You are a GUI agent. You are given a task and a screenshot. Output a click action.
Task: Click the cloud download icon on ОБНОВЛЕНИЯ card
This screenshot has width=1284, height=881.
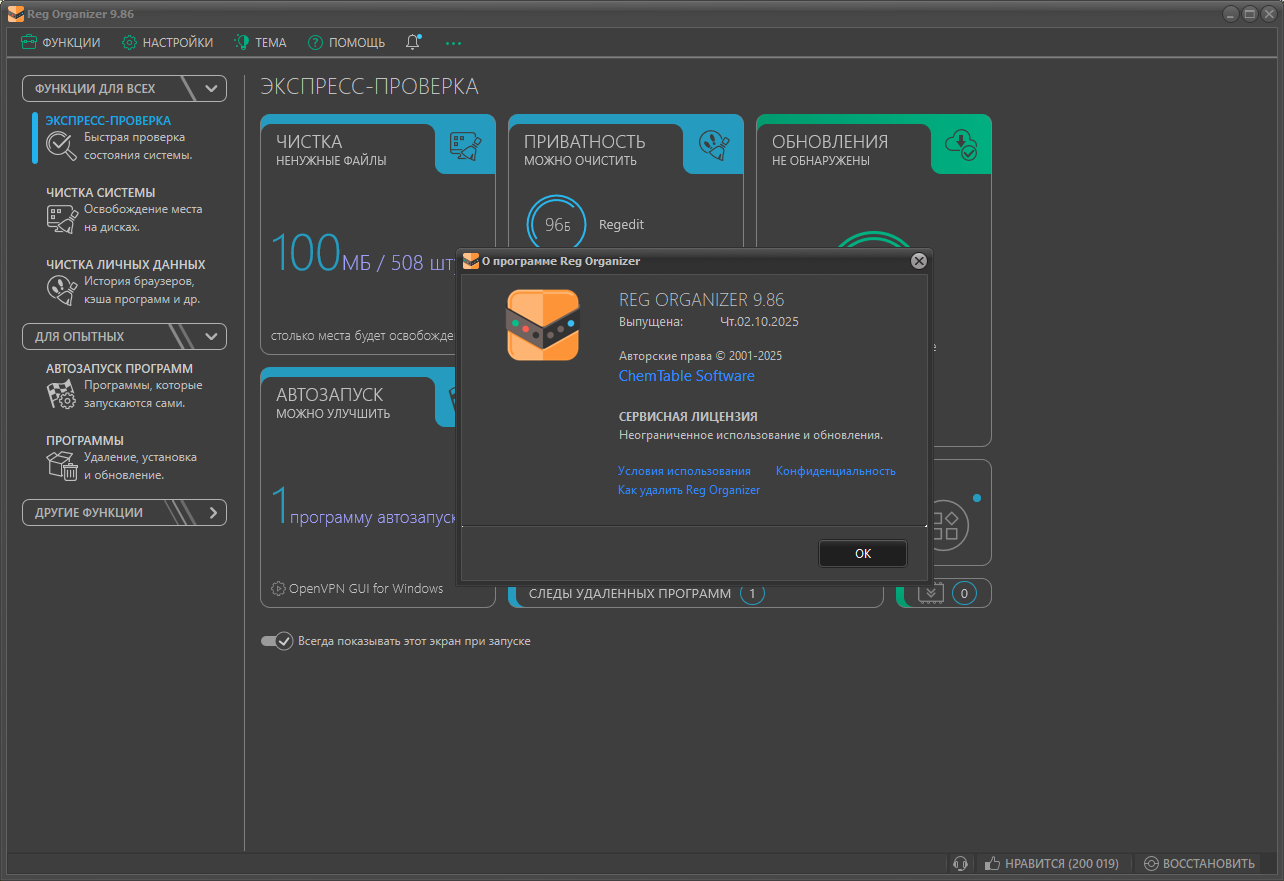[x=961, y=148]
